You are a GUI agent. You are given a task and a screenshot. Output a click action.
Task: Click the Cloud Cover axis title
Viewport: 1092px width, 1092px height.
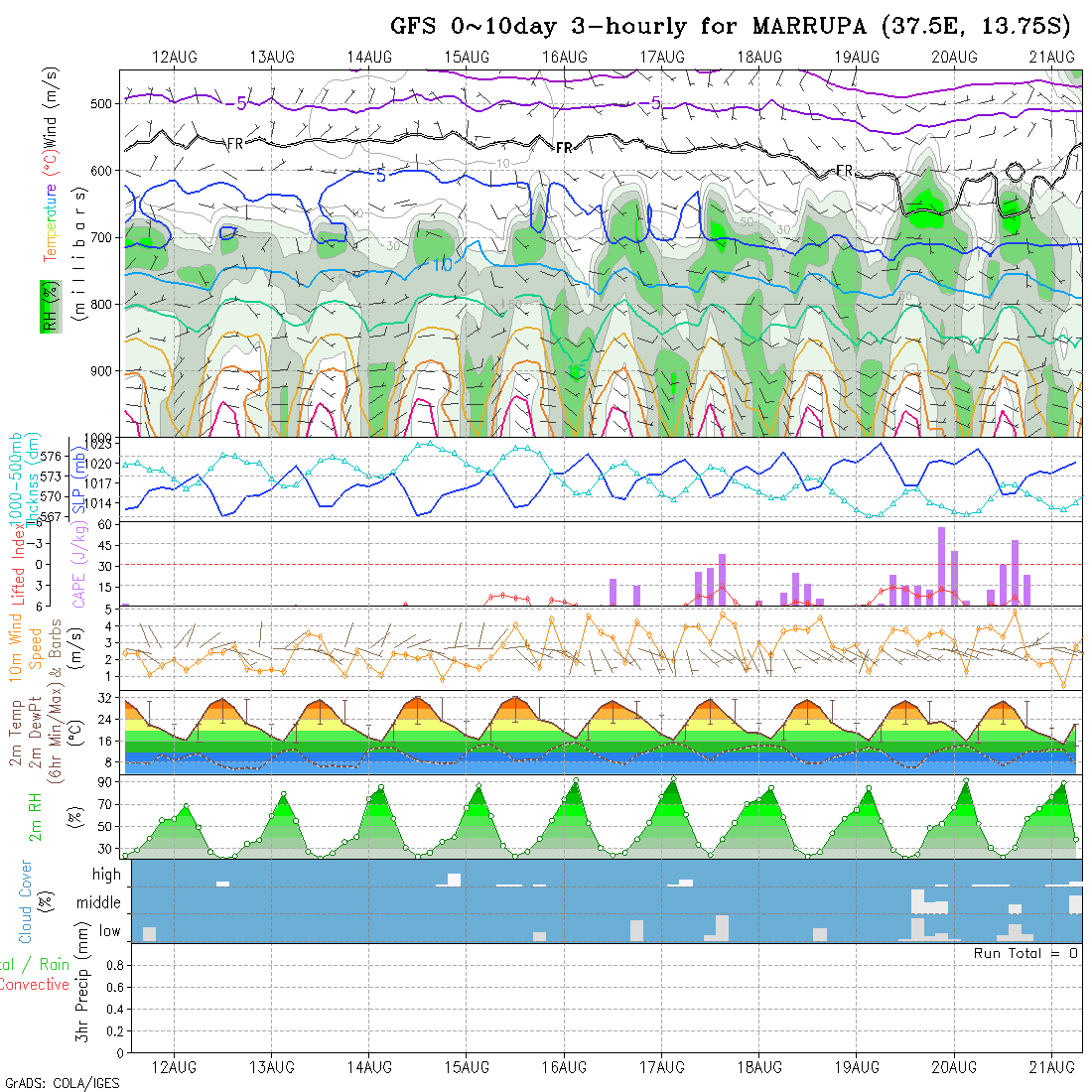[x=25, y=901]
